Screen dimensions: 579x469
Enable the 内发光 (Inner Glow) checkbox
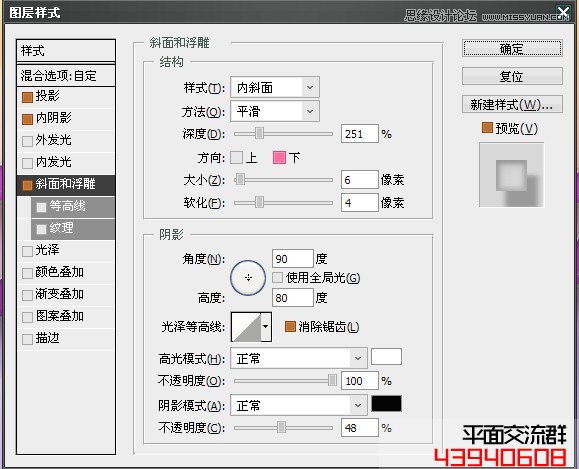27,163
